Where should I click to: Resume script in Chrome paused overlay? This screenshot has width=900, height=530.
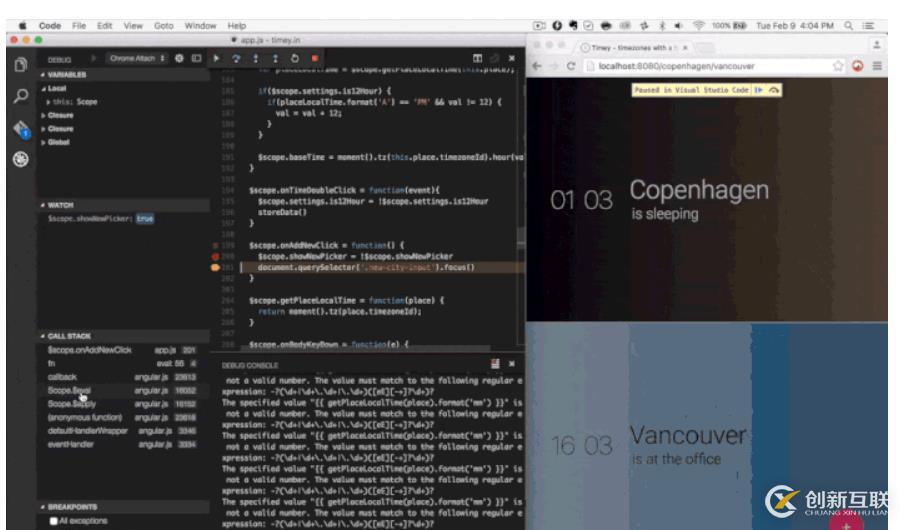pyautogui.click(x=759, y=90)
